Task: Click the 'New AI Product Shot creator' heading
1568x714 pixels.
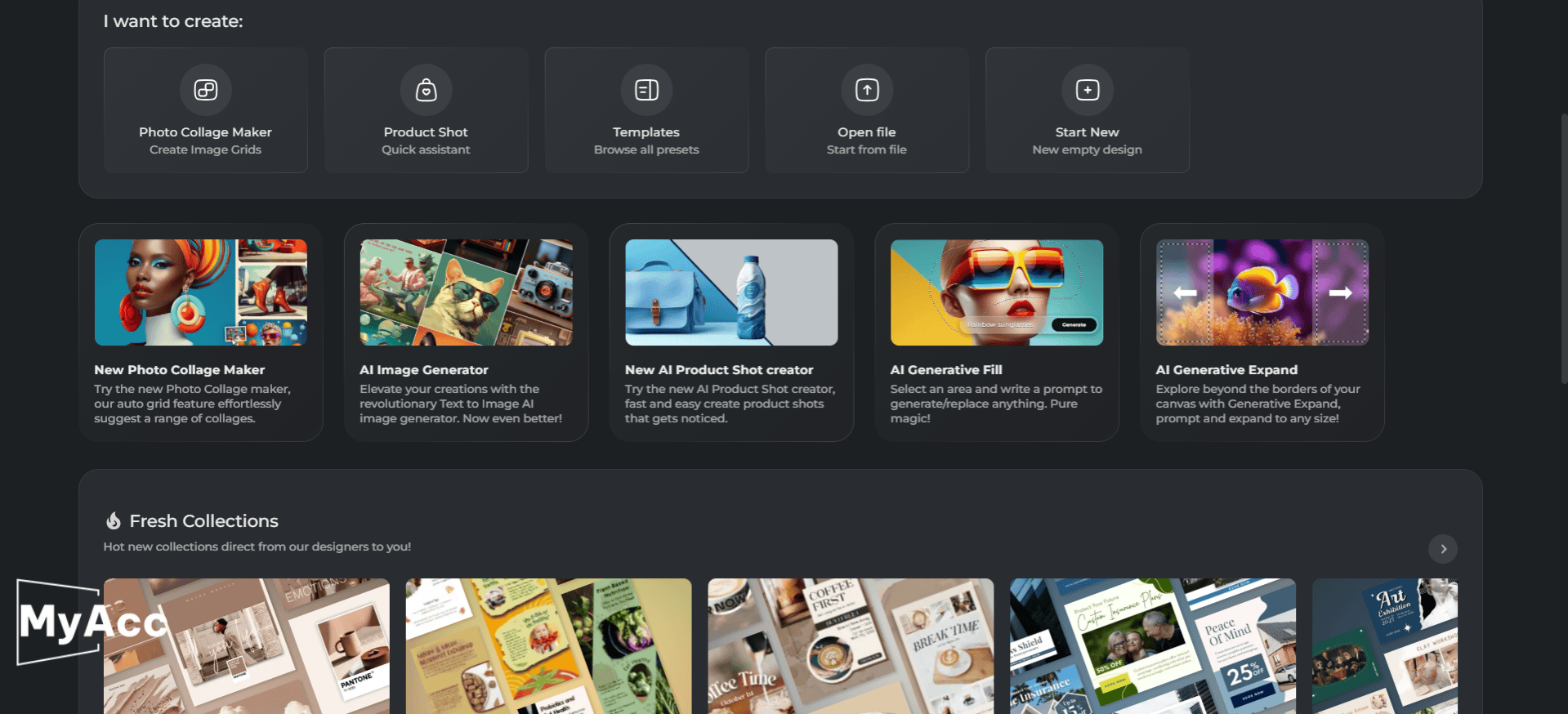Action: [719, 370]
